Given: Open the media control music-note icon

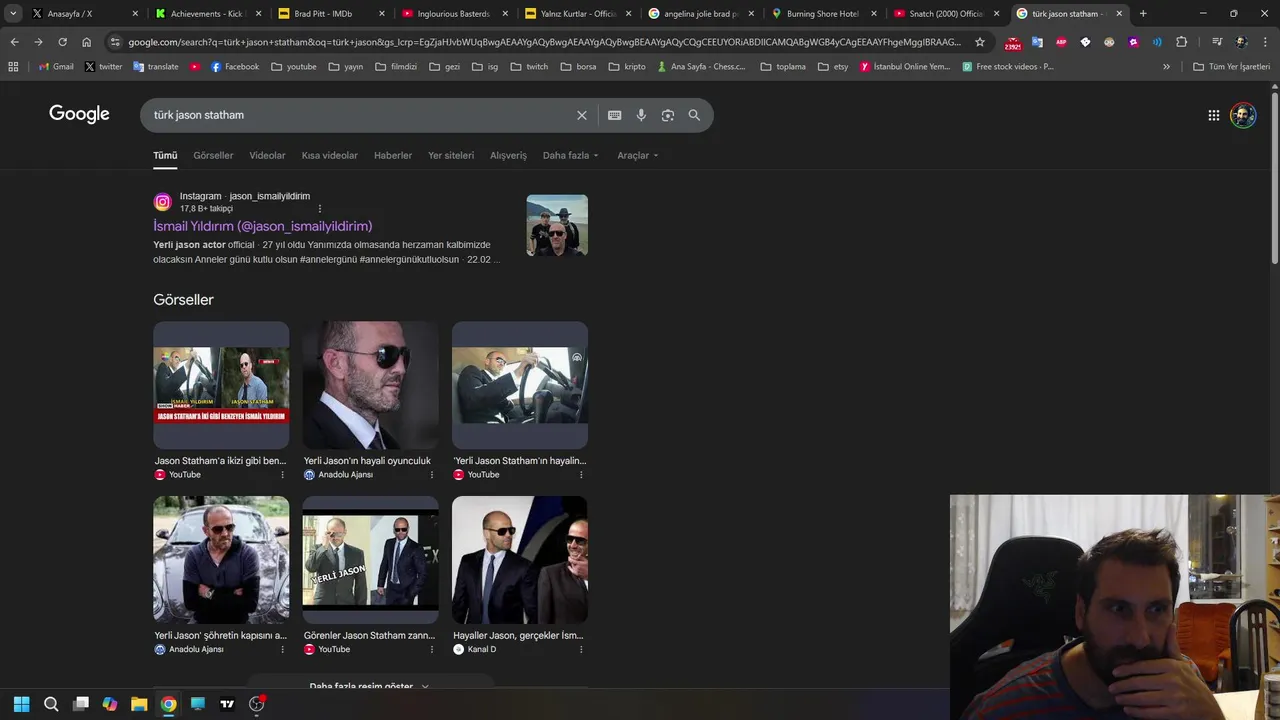Looking at the screenshot, I should click(1217, 42).
